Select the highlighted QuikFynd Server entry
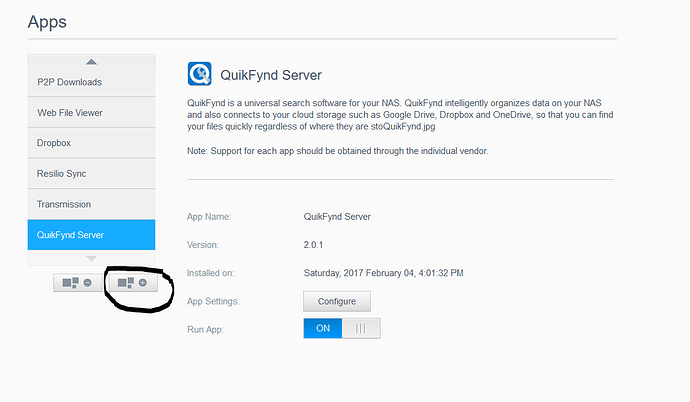The image size is (690, 402). (91, 235)
